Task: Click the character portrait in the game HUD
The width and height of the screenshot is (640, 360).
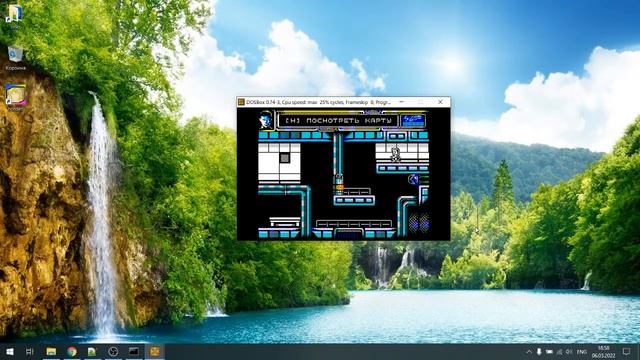Action: click(266, 120)
